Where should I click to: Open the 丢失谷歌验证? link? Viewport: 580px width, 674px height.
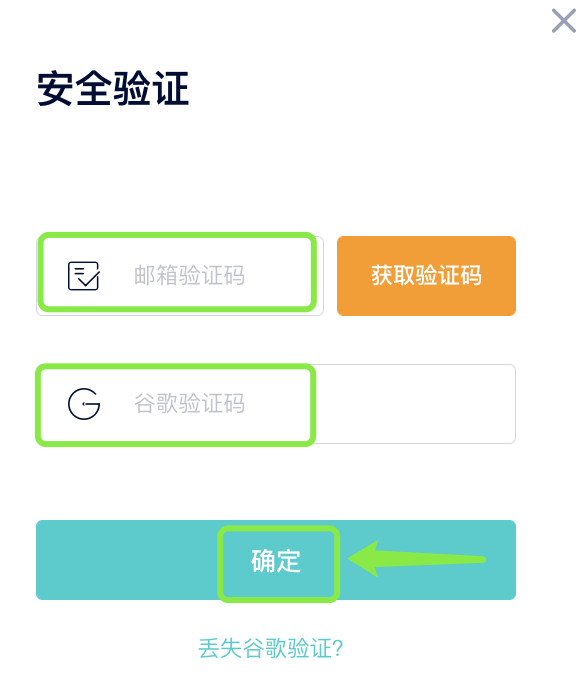(x=270, y=648)
